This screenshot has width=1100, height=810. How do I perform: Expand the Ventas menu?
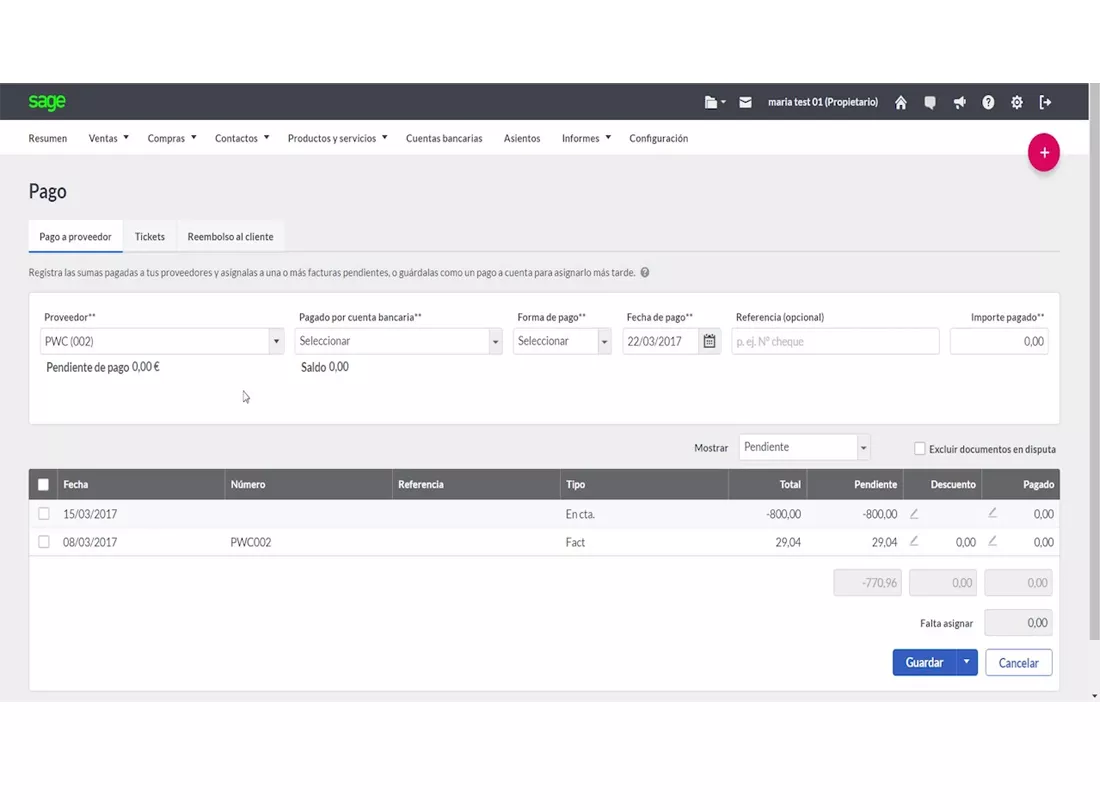coord(108,138)
